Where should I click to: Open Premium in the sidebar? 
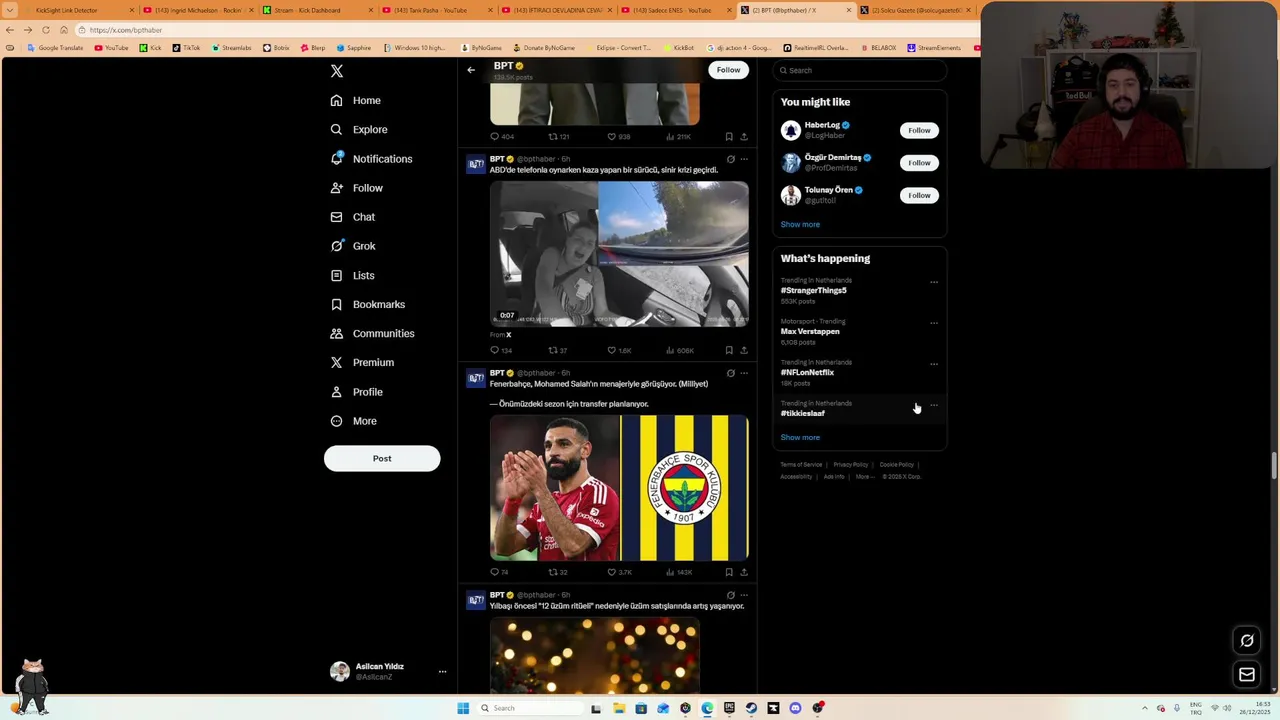point(362,362)
